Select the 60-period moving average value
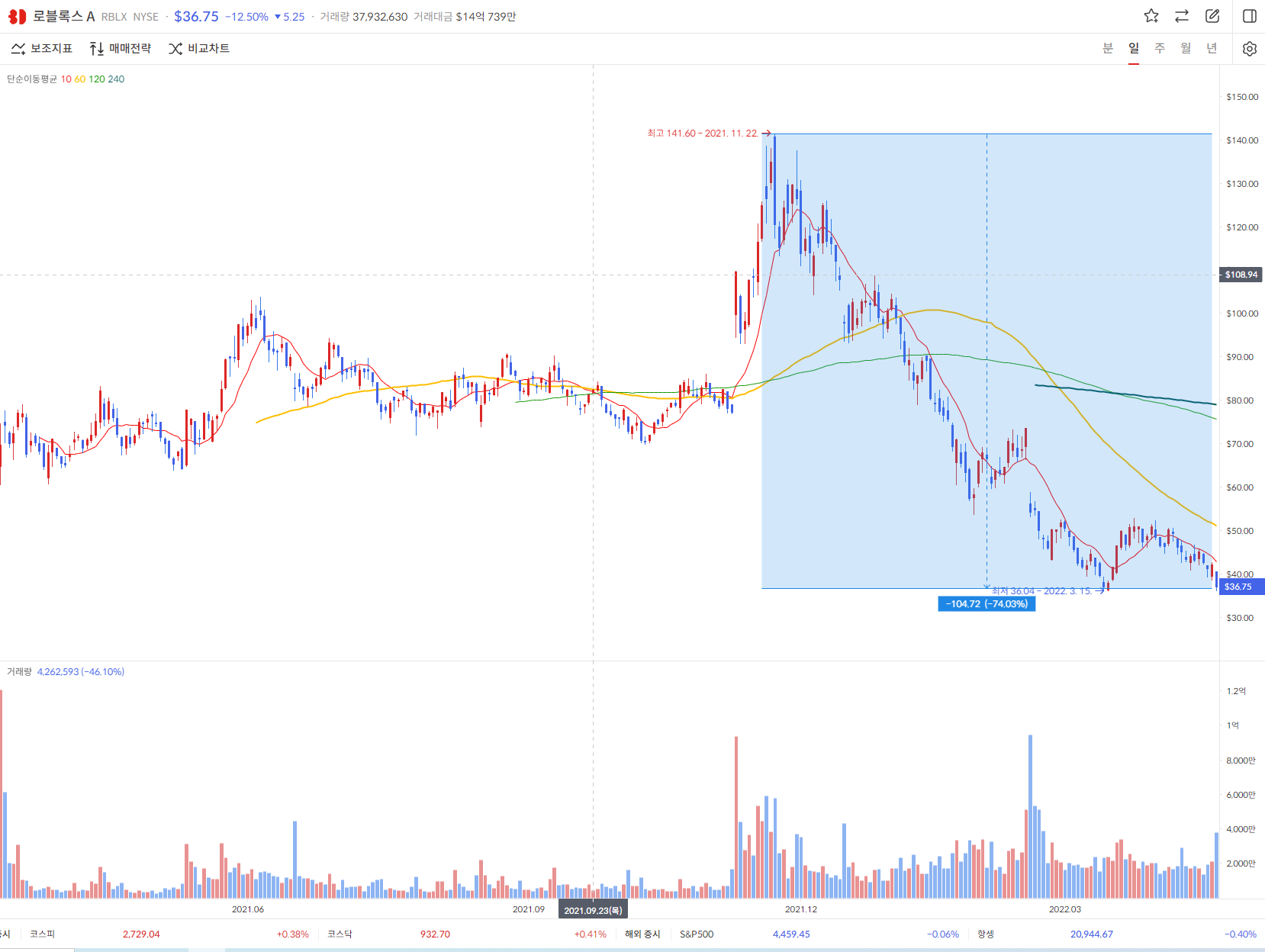 80,79
